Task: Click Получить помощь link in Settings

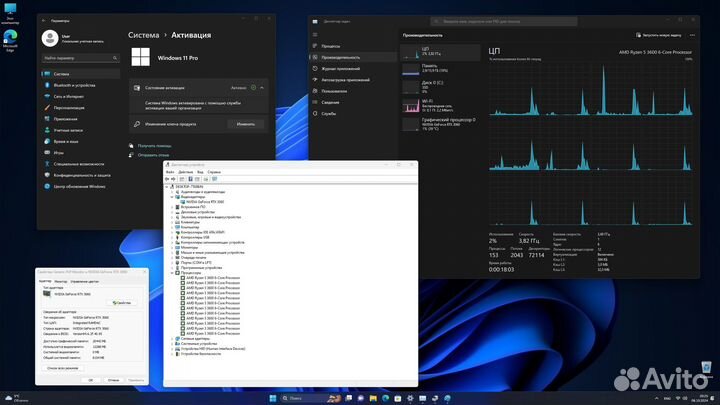Action: [154, 146]
